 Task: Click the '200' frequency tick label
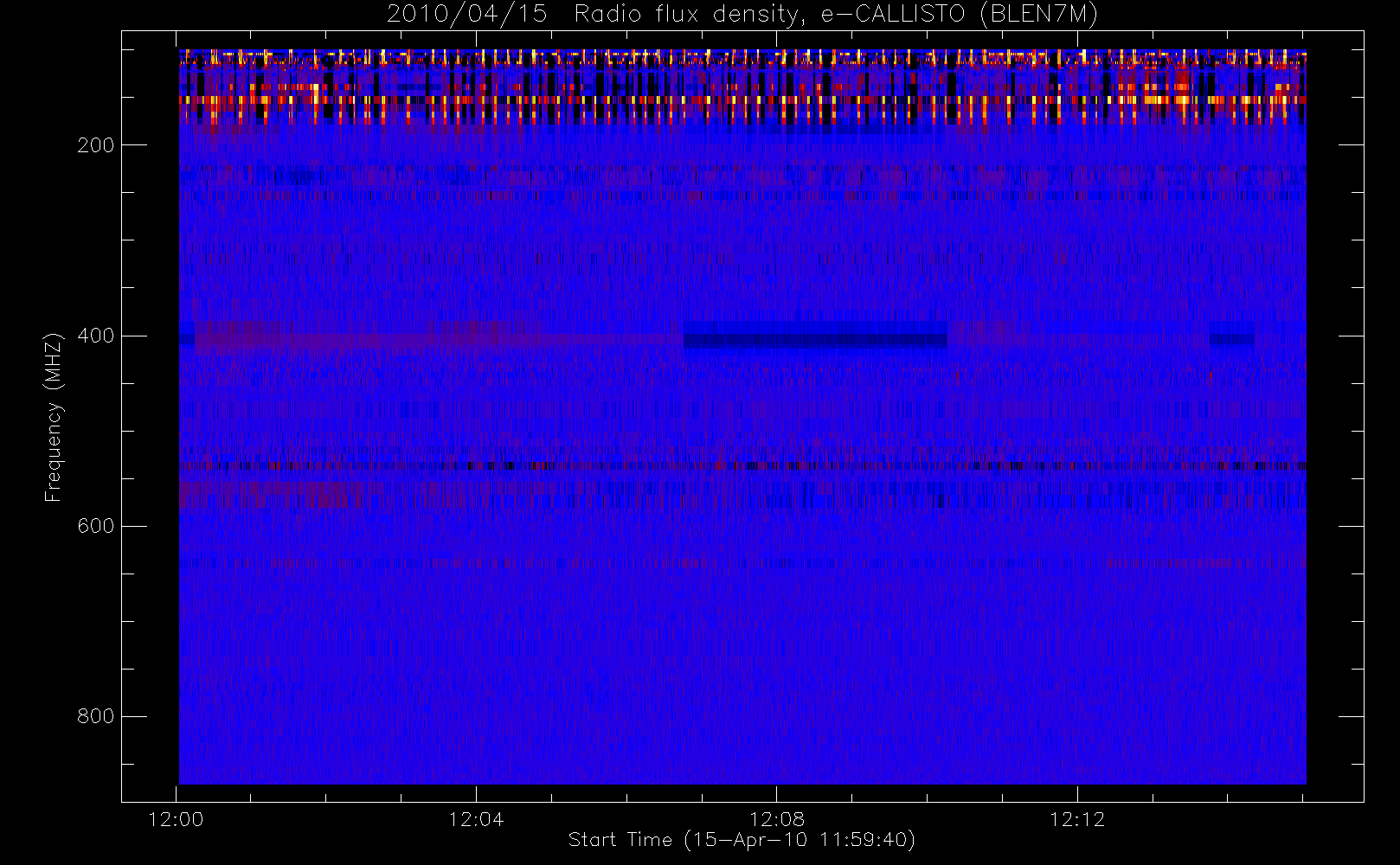point(96,145)
